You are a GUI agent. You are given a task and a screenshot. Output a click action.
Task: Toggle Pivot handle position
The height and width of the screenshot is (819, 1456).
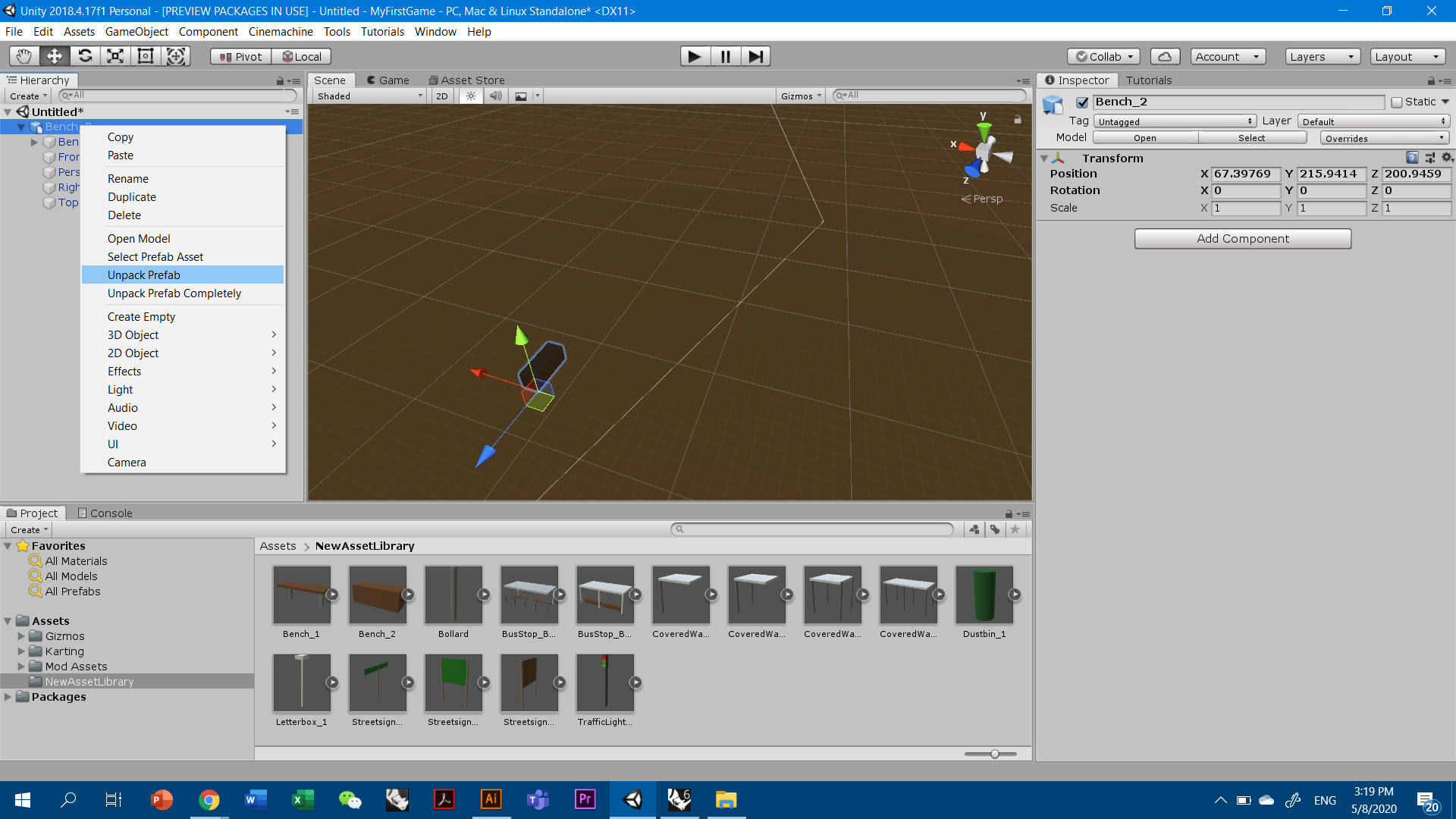coord(241,57)
